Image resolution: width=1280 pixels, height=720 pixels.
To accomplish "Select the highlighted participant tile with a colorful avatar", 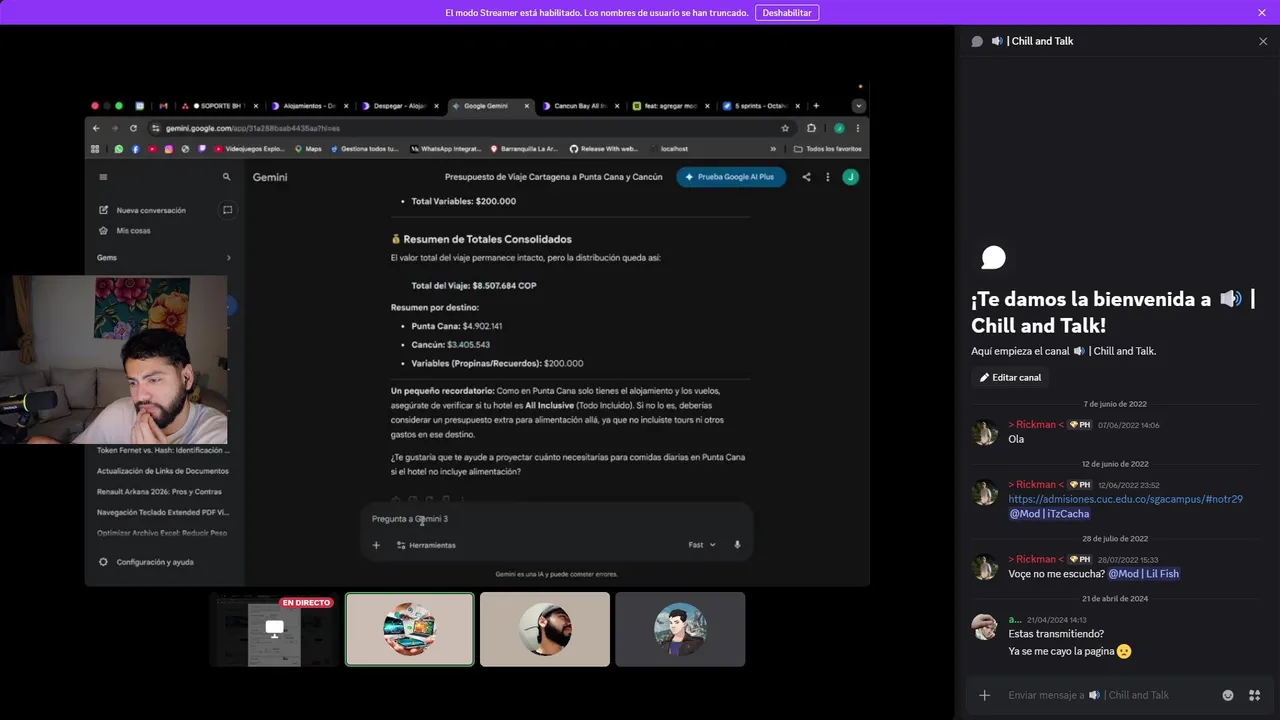I will [409, 629].
